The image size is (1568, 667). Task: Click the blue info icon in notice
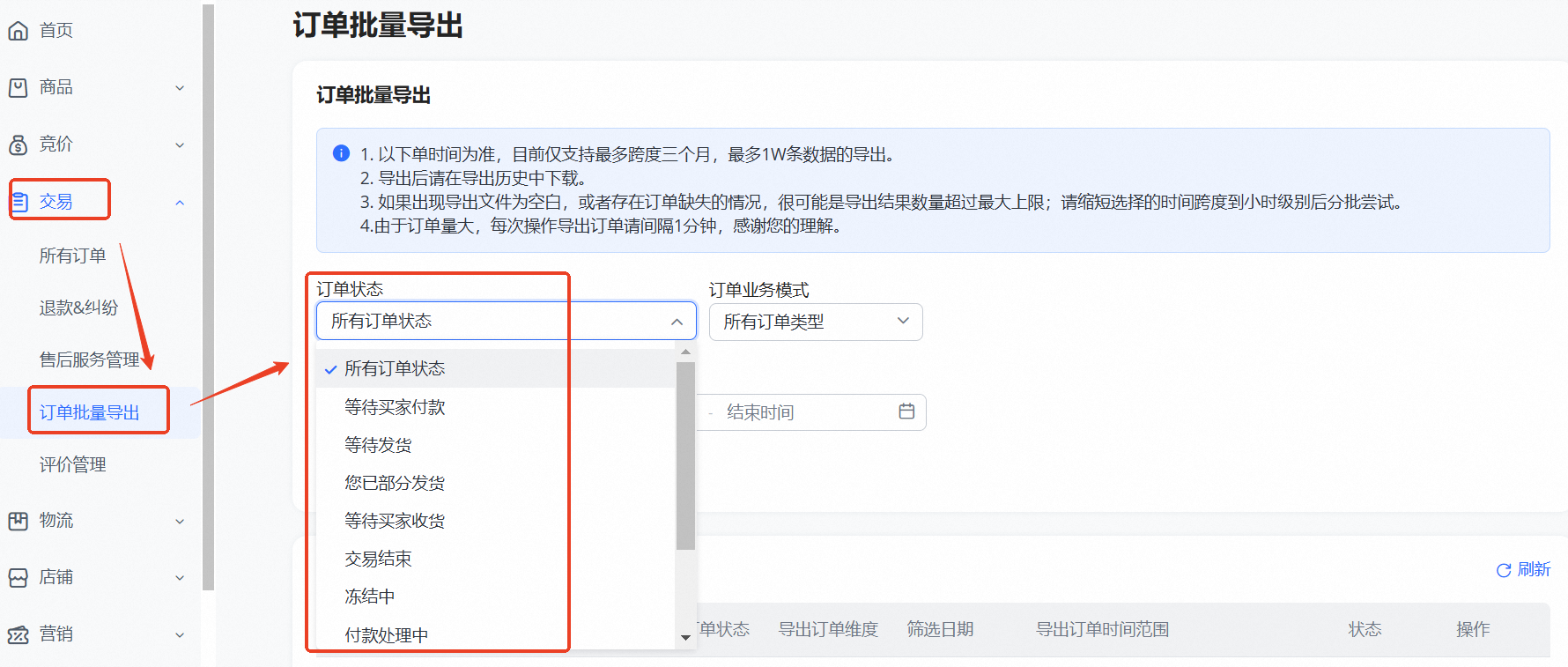[341, 153]
